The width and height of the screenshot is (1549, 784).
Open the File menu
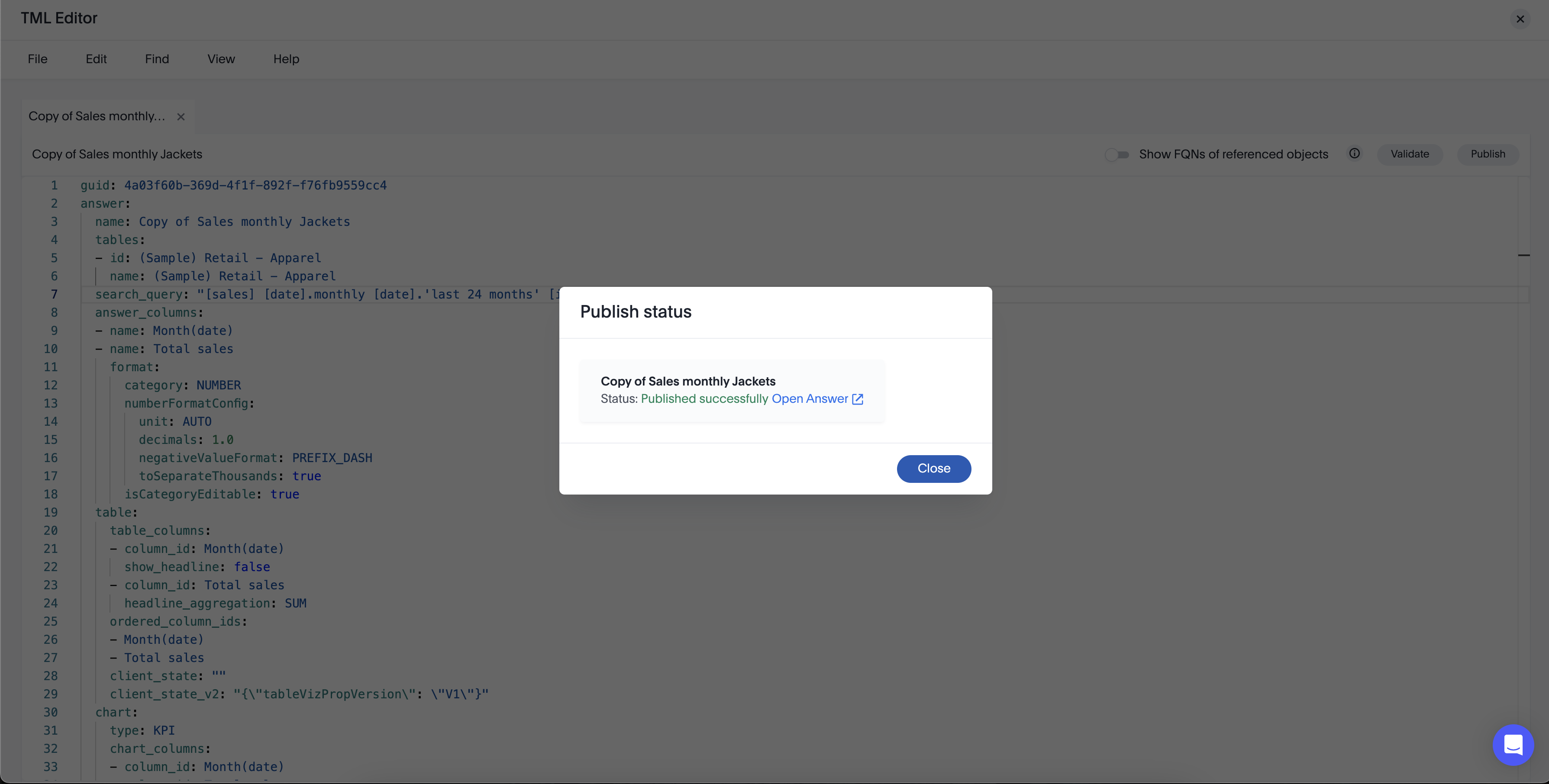click(37, 59)
